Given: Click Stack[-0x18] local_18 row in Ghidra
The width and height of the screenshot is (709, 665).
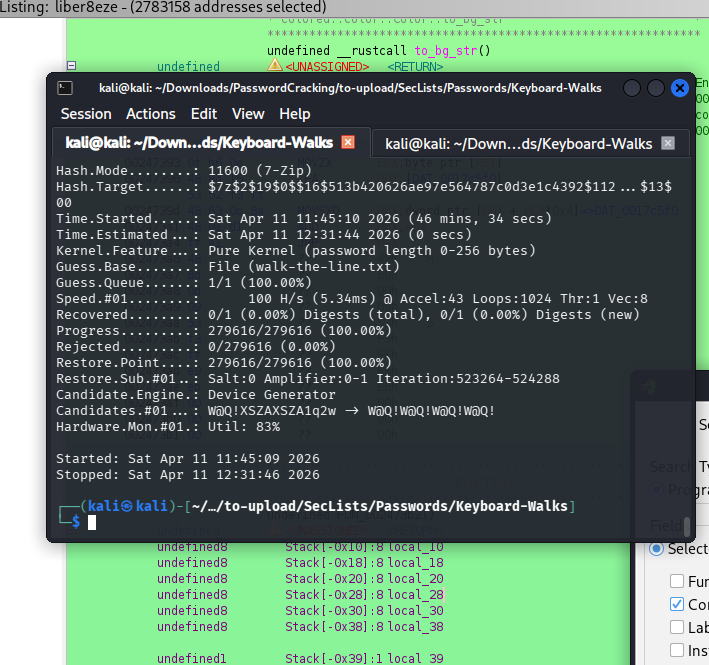Looking at the screenshot, I should [x=300, y=563].
